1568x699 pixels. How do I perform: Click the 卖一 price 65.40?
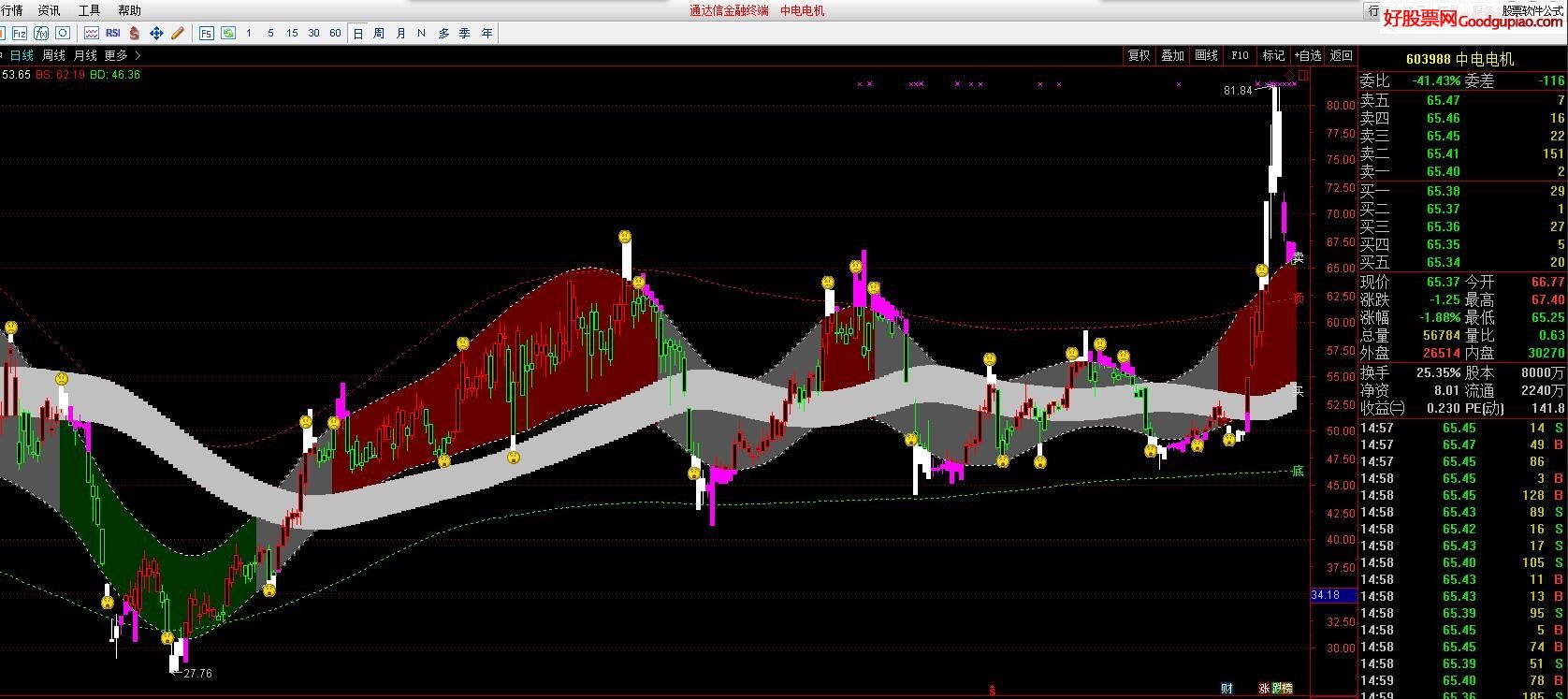[x=1443, y=171]
